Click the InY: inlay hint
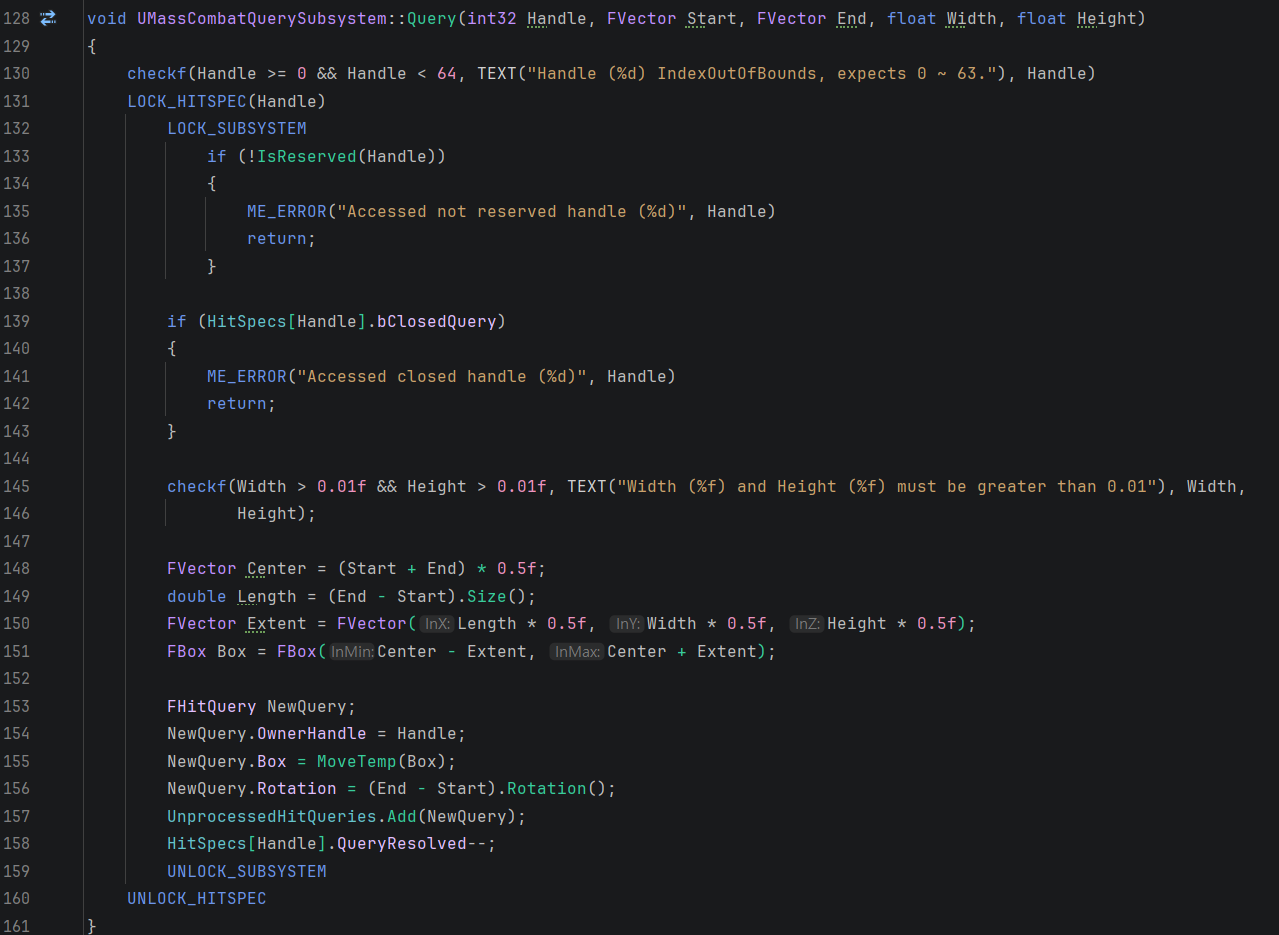The height and width of the screenshot is (935, 1279). pos(627,624)
